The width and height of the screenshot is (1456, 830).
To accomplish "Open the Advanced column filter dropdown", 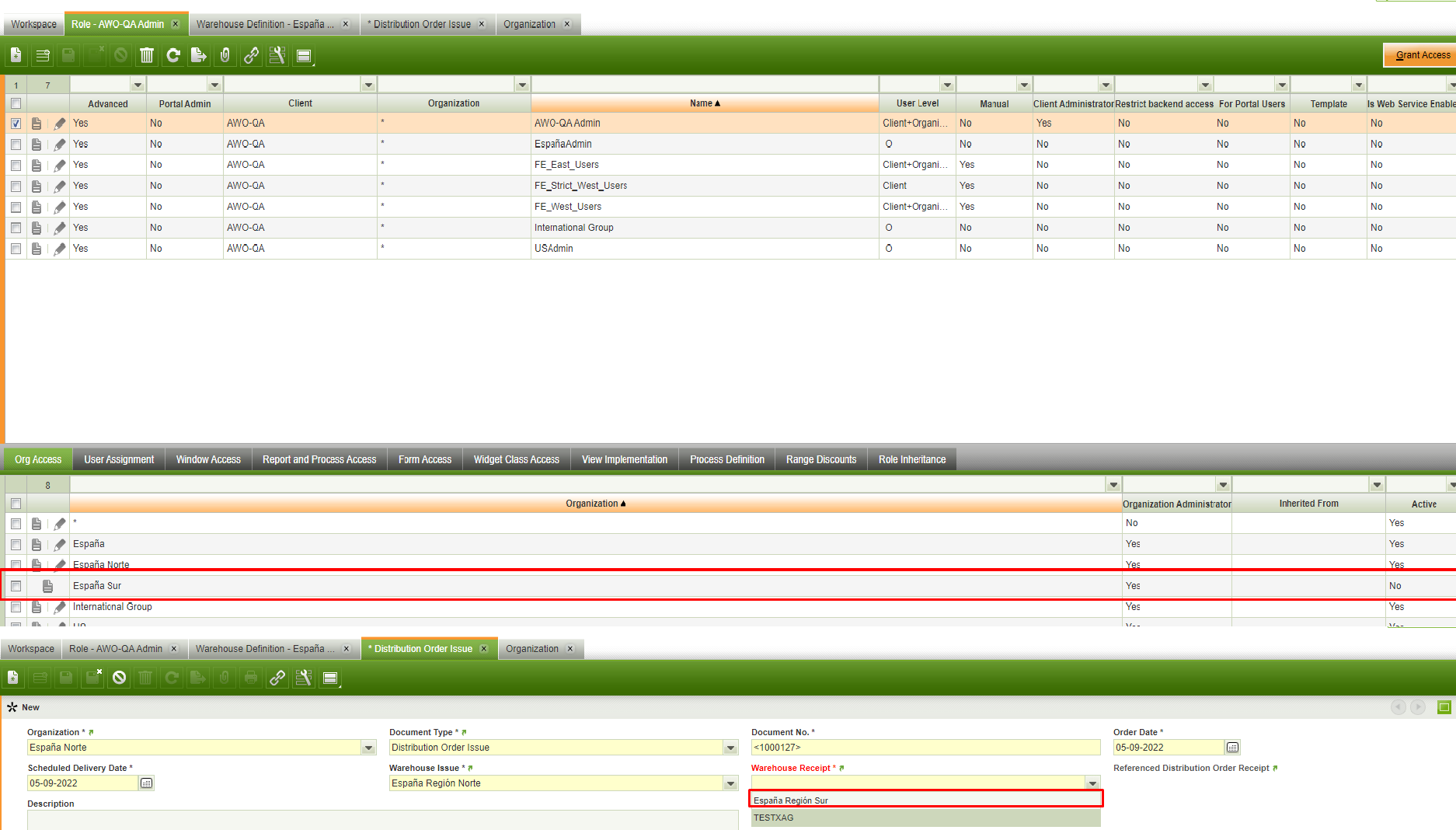I will [138, 85].
